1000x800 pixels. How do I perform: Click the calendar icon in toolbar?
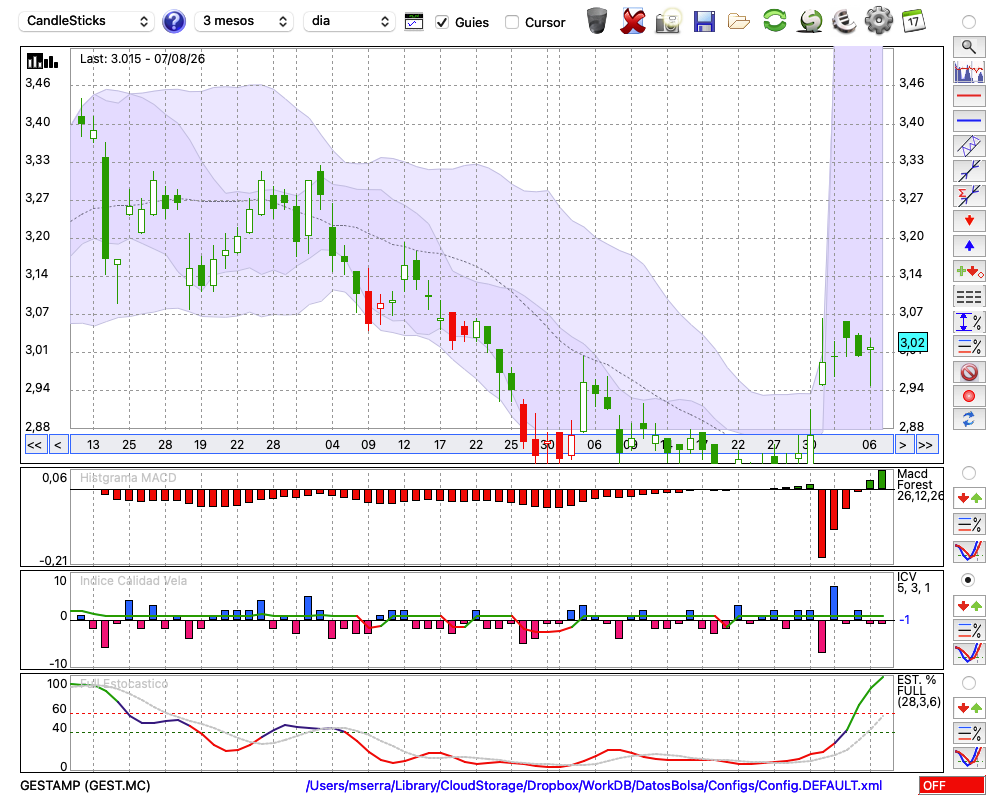pyautogui.click(x=913, y=21)
